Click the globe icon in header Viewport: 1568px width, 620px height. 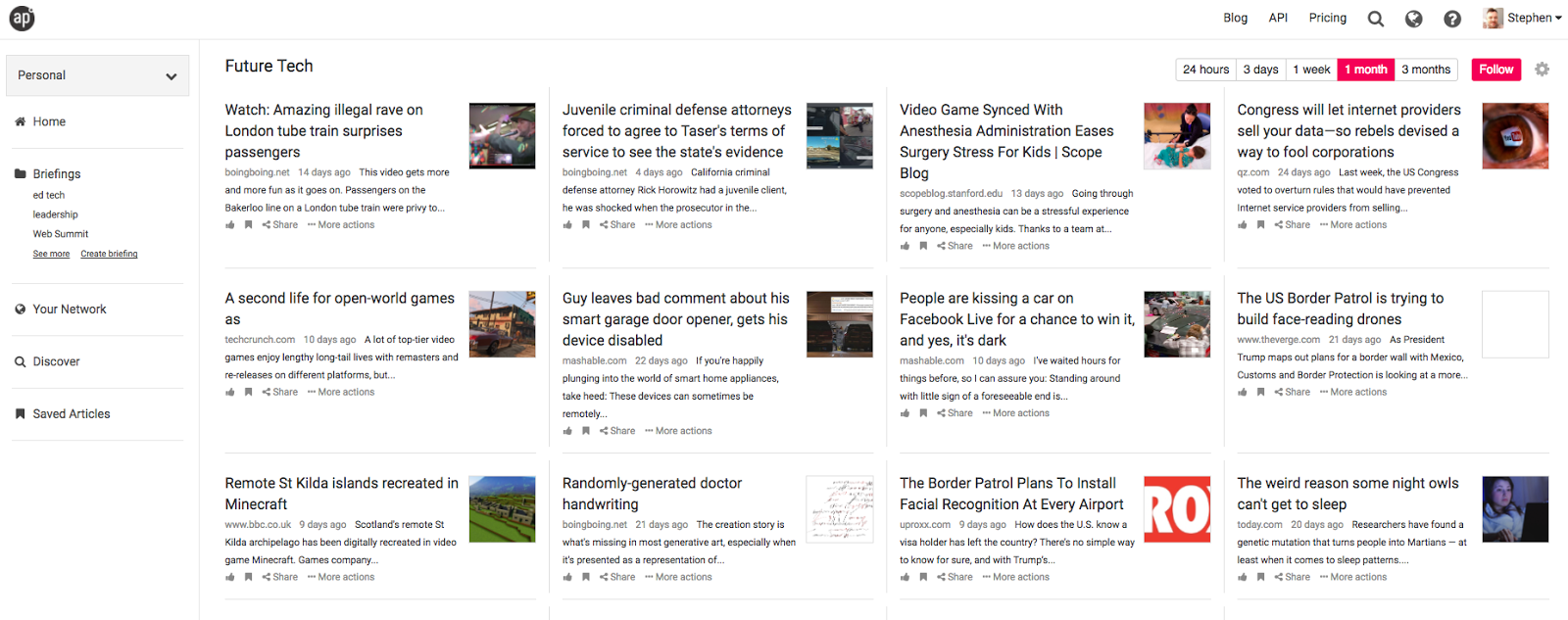[x=1413, y=19]
